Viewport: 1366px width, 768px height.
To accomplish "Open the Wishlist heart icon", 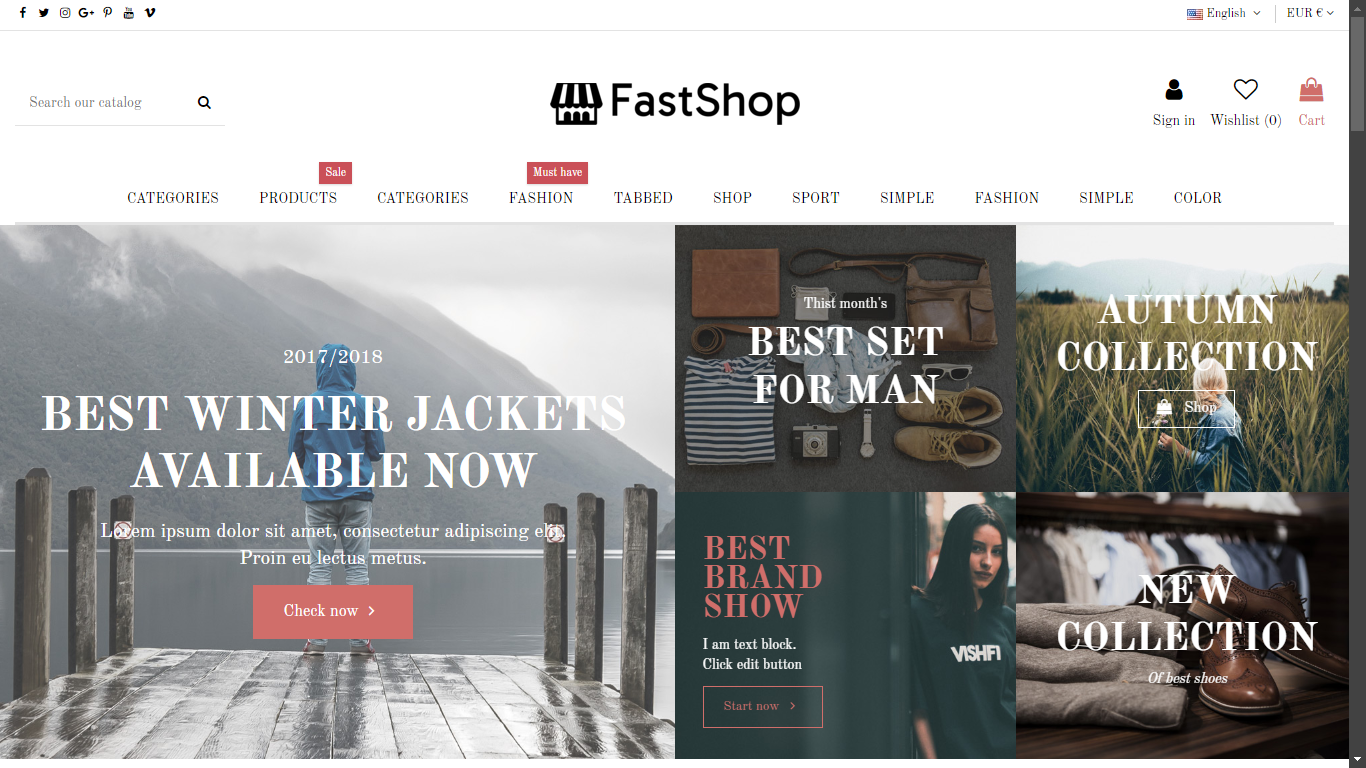I will [x=1245, y=90].
